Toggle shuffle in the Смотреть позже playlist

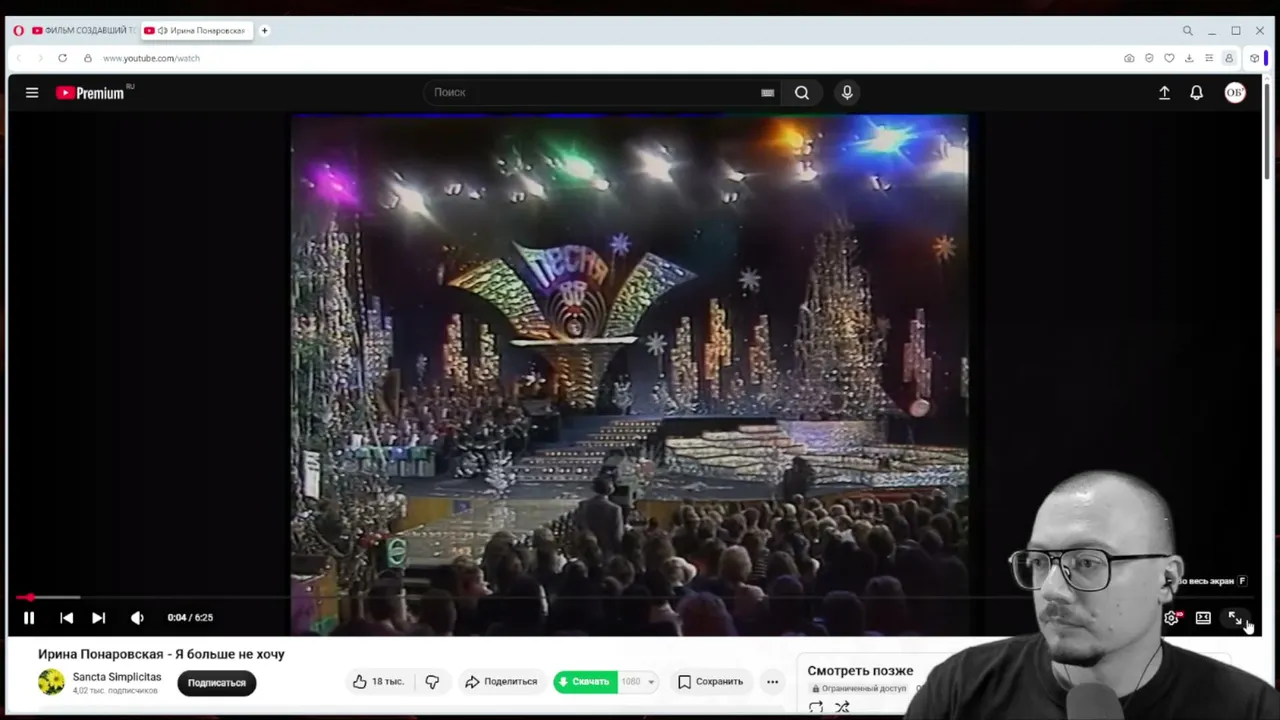[842, 707]
